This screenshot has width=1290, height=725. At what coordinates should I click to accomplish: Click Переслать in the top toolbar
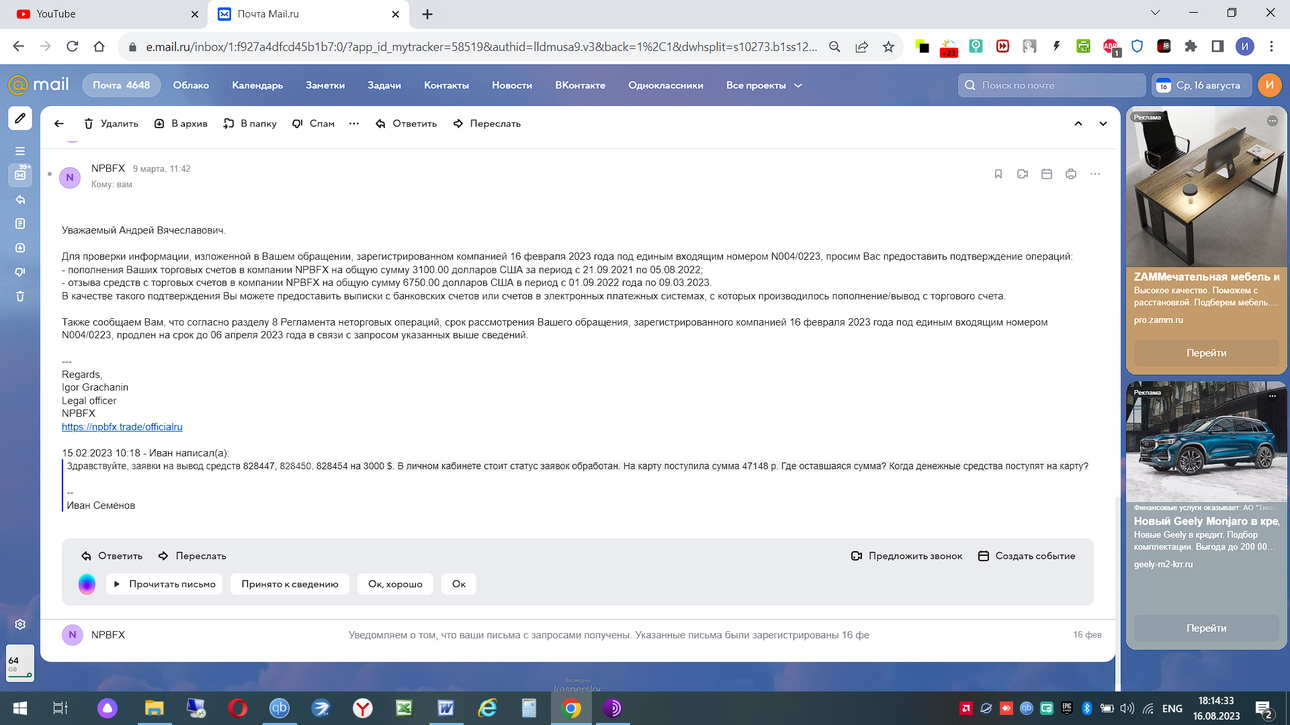point(486,124)
